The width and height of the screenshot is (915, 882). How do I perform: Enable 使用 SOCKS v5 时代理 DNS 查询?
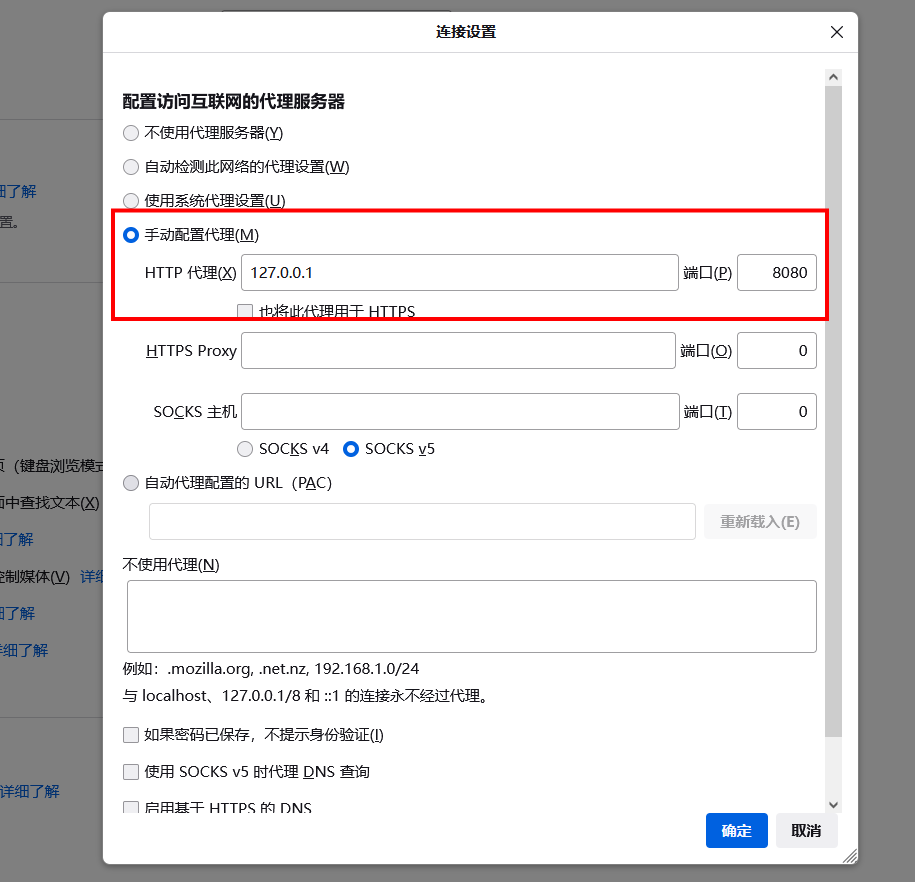(x=131, y=771)
